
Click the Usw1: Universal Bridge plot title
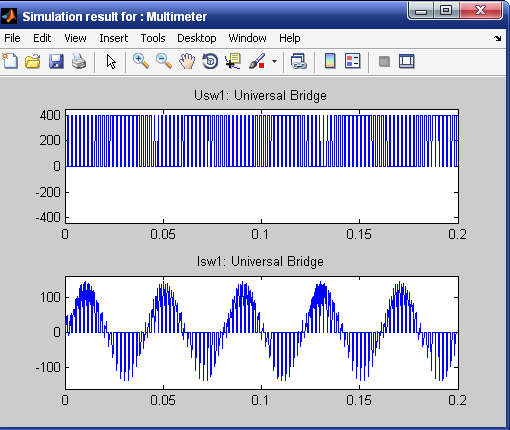click(x=260, y=96)
